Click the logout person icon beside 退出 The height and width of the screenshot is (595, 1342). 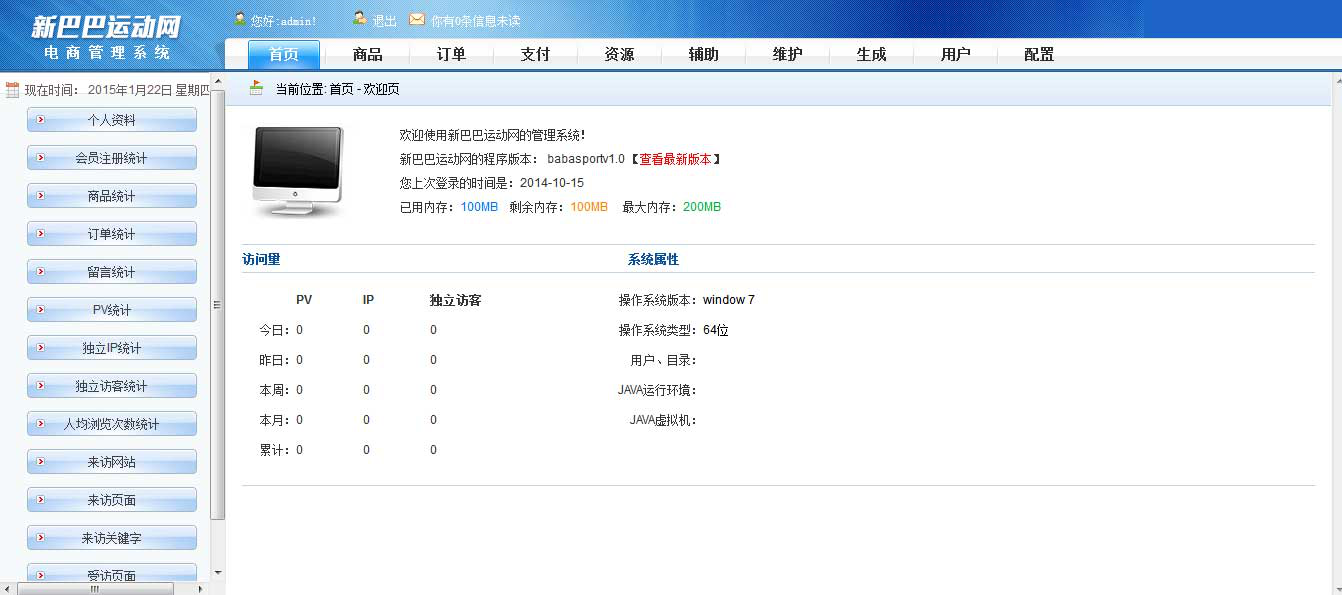point(359,19)
